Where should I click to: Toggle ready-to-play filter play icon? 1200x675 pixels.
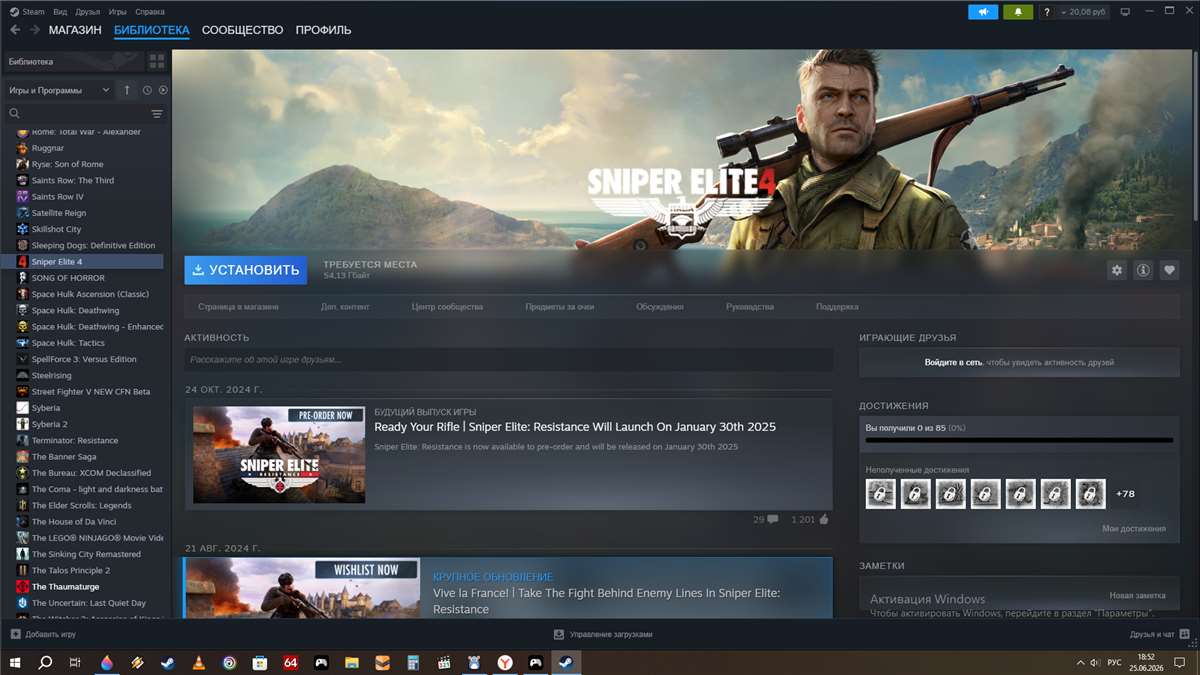coord(163,90)
